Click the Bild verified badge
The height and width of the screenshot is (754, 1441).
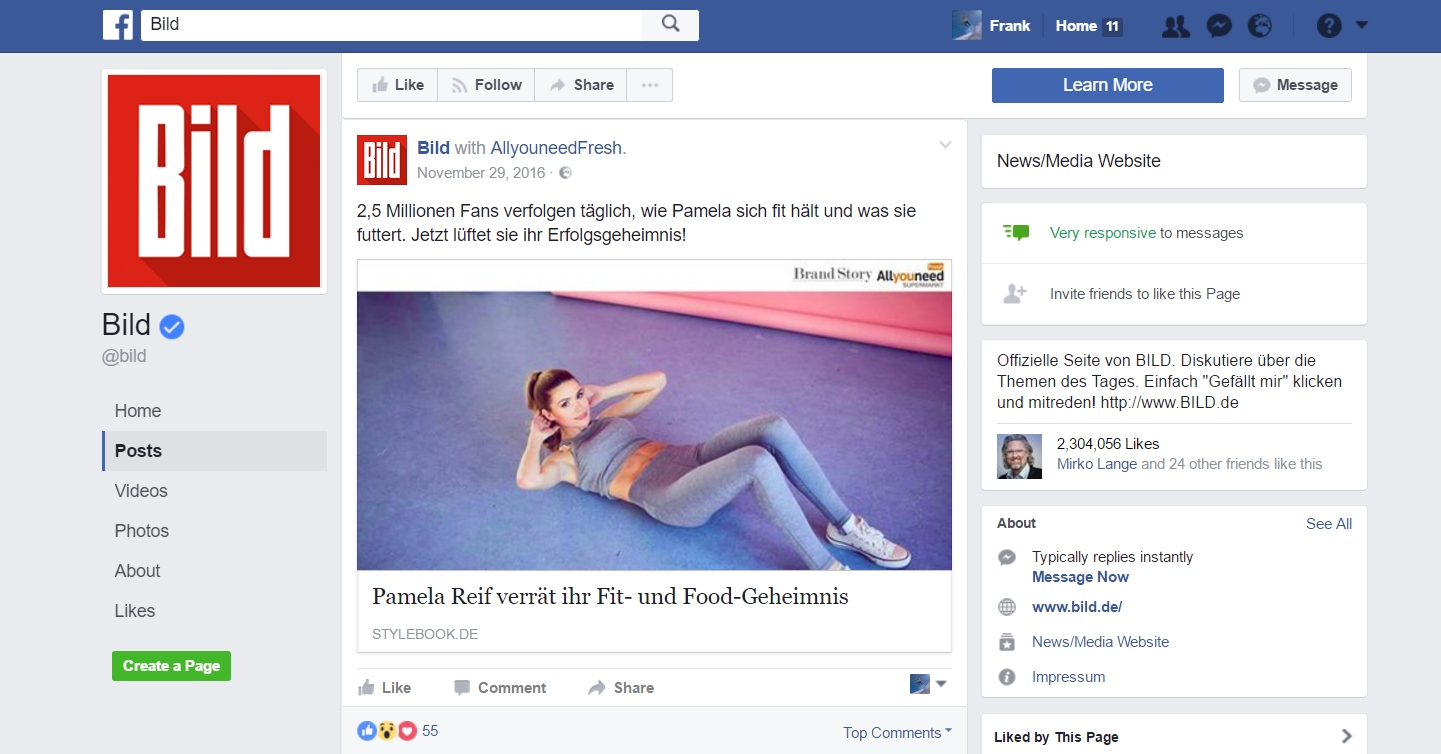coord(172,326)
